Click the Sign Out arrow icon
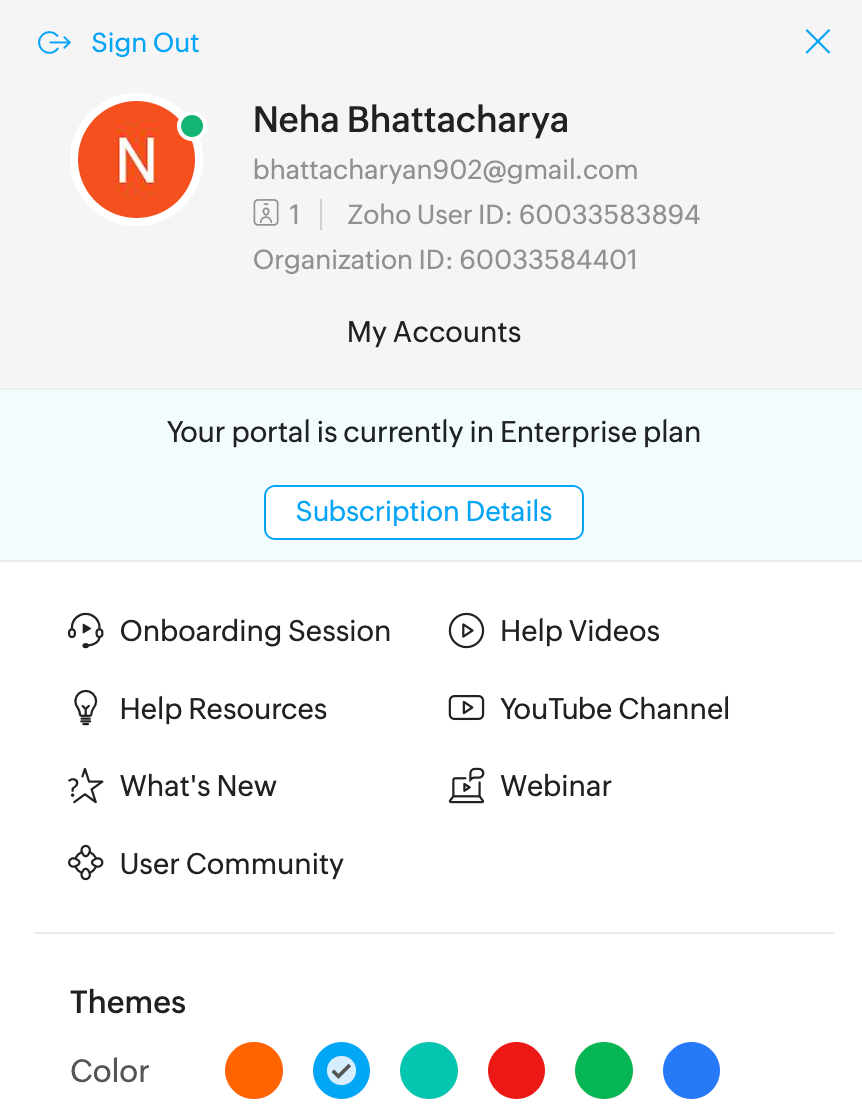Viewport: 862px width, 1105px height. [x=54, y=43]
